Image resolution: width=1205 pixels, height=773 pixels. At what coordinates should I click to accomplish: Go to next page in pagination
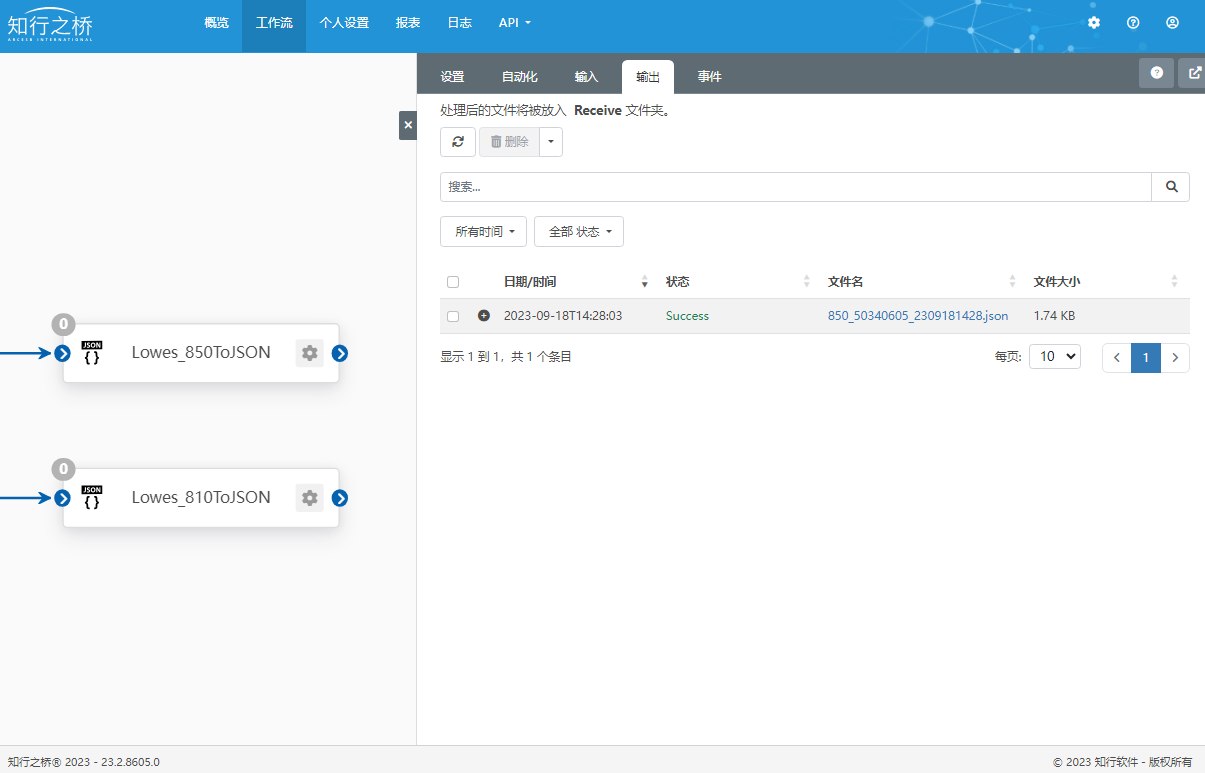(1175, 358)
